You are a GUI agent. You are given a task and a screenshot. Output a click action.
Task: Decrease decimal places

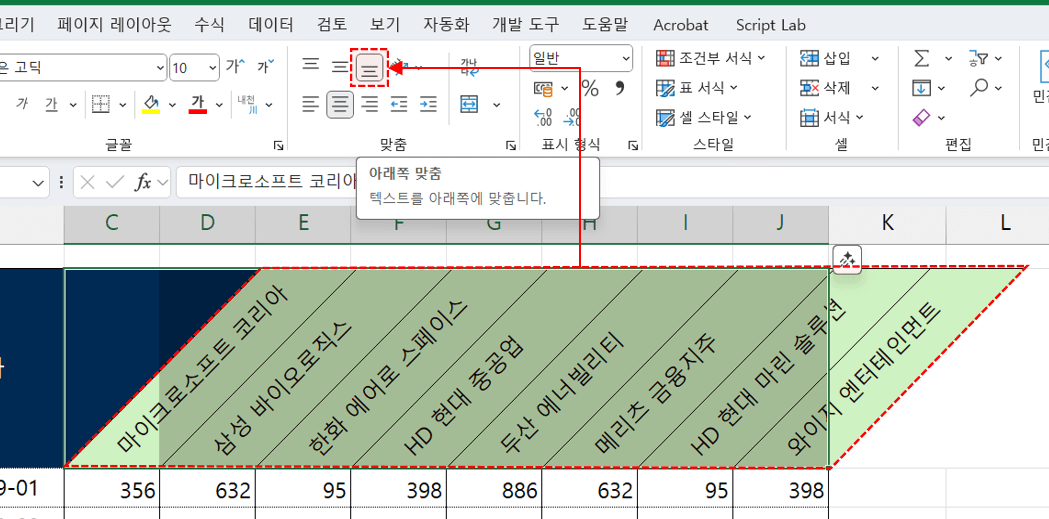click(573, 117)
